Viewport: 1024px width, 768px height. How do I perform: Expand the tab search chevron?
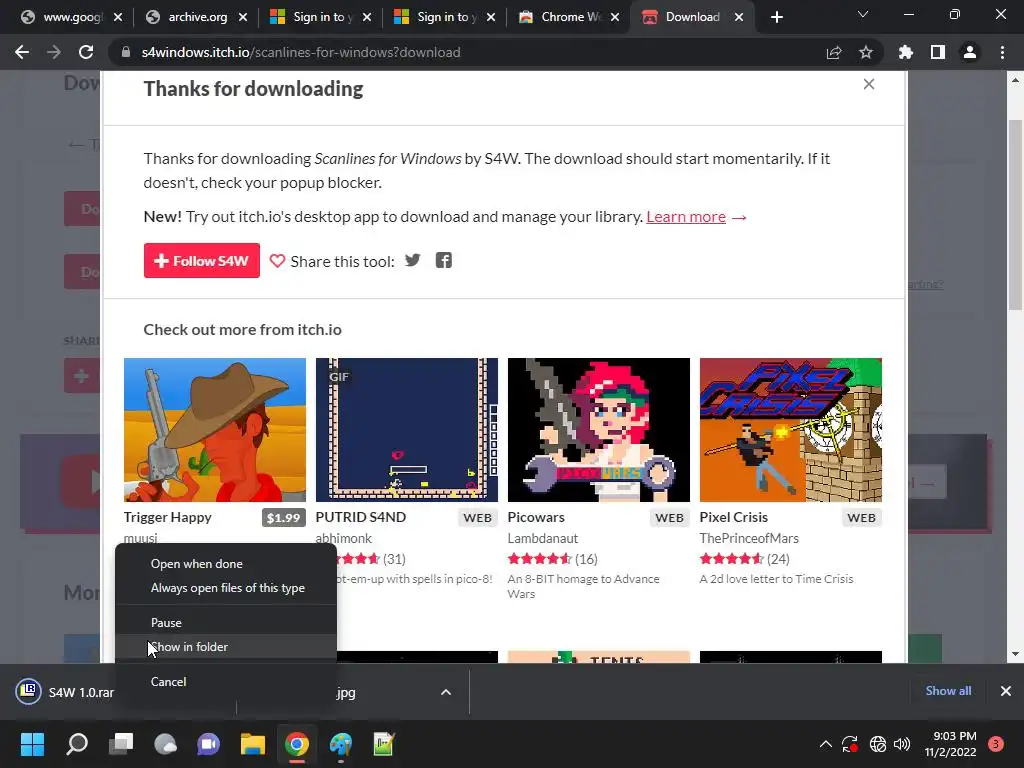863,14
